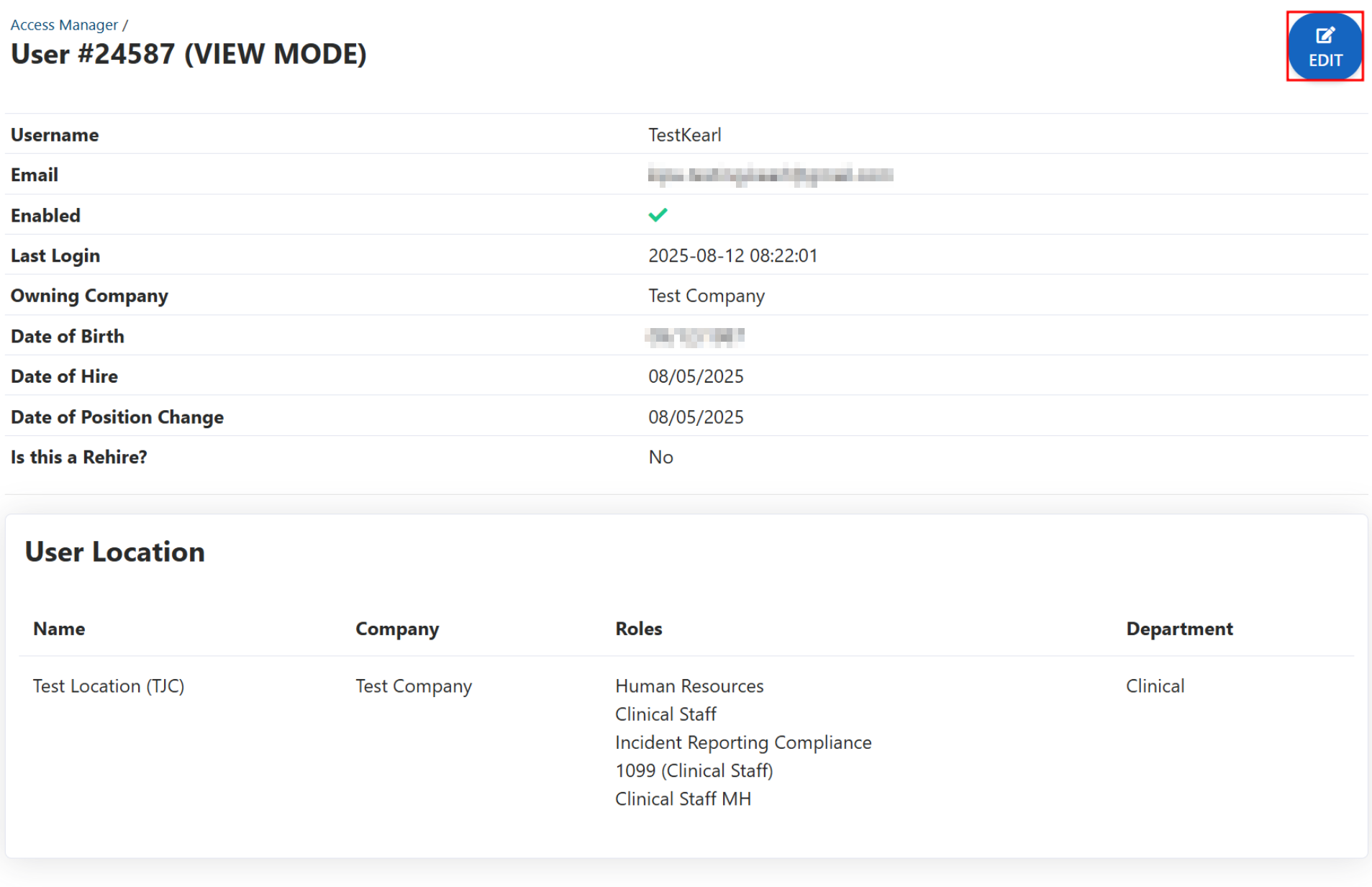Click the blurred email address value

(770, 175)
